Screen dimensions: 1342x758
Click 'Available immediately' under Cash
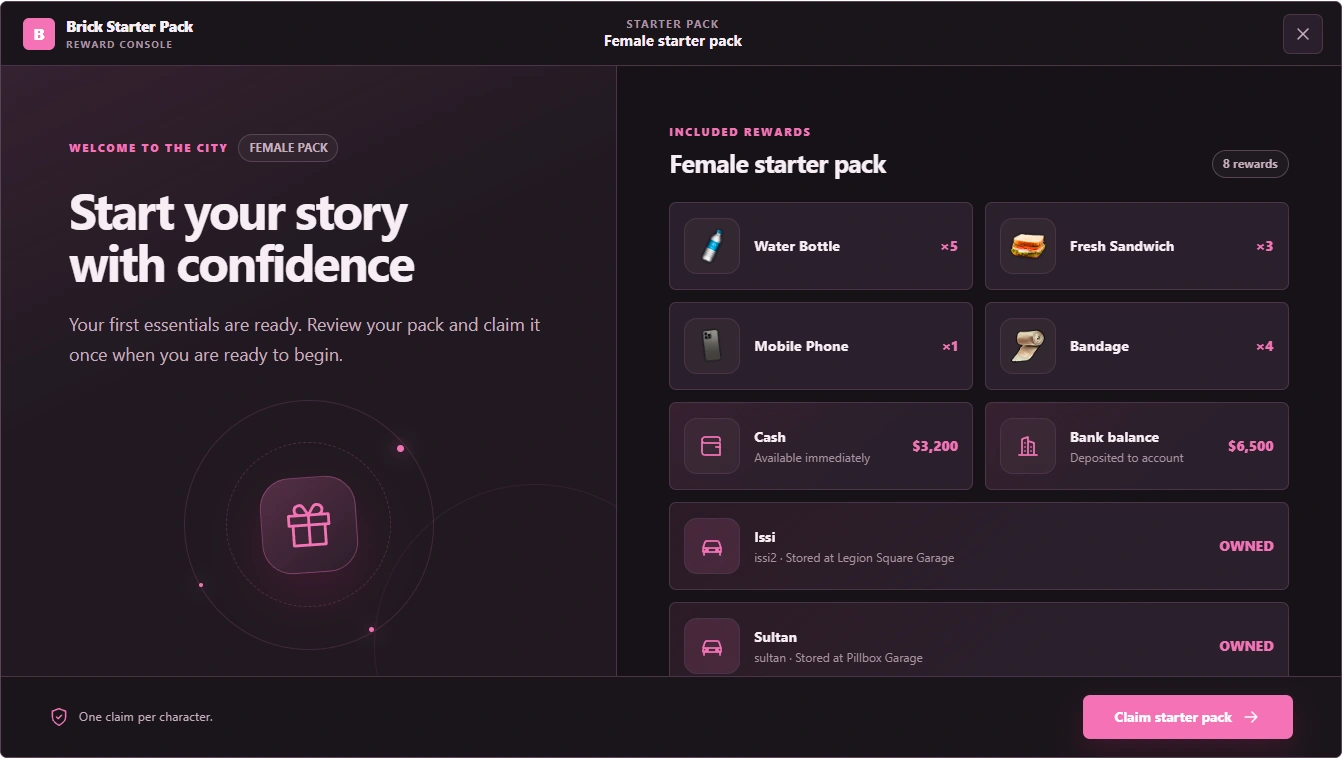coord(812,458)
